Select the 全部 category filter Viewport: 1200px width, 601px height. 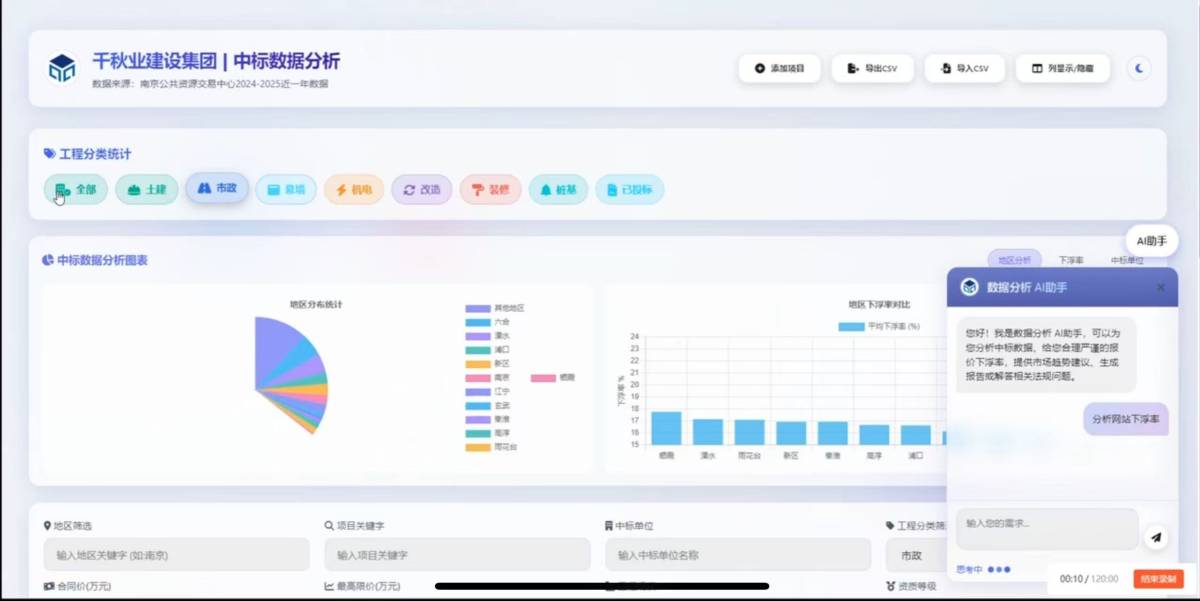pos(76,189)
